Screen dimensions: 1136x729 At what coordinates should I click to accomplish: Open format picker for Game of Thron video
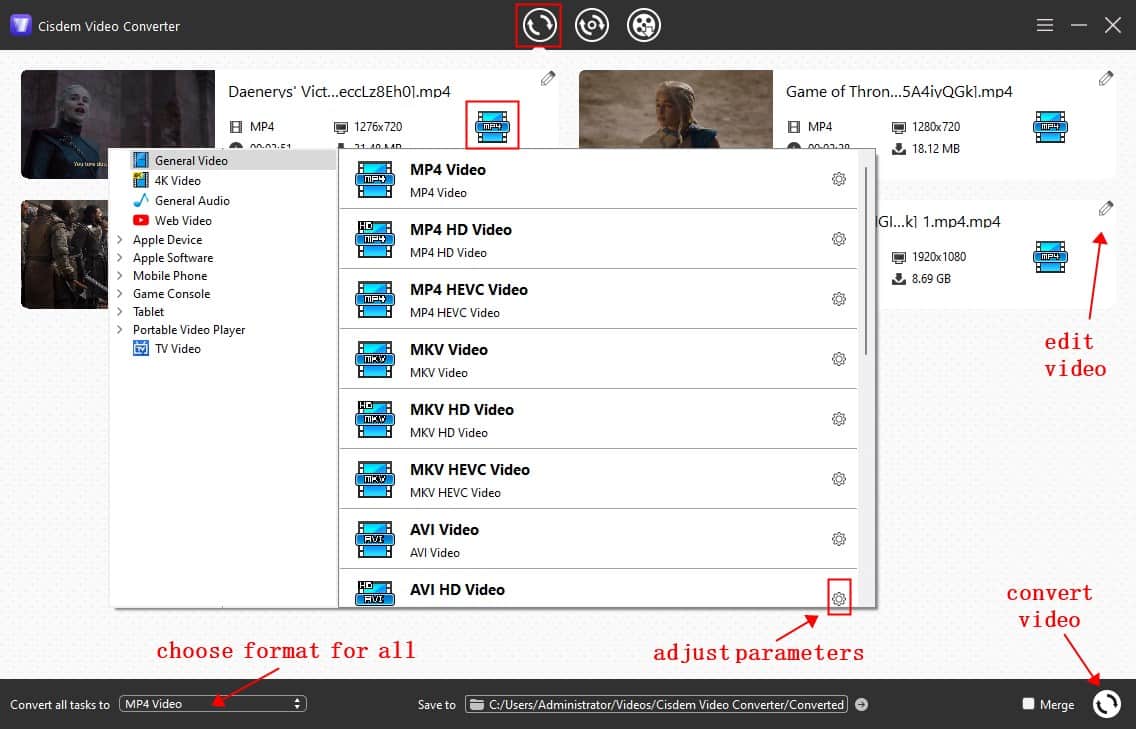(x=1050, y=126)
